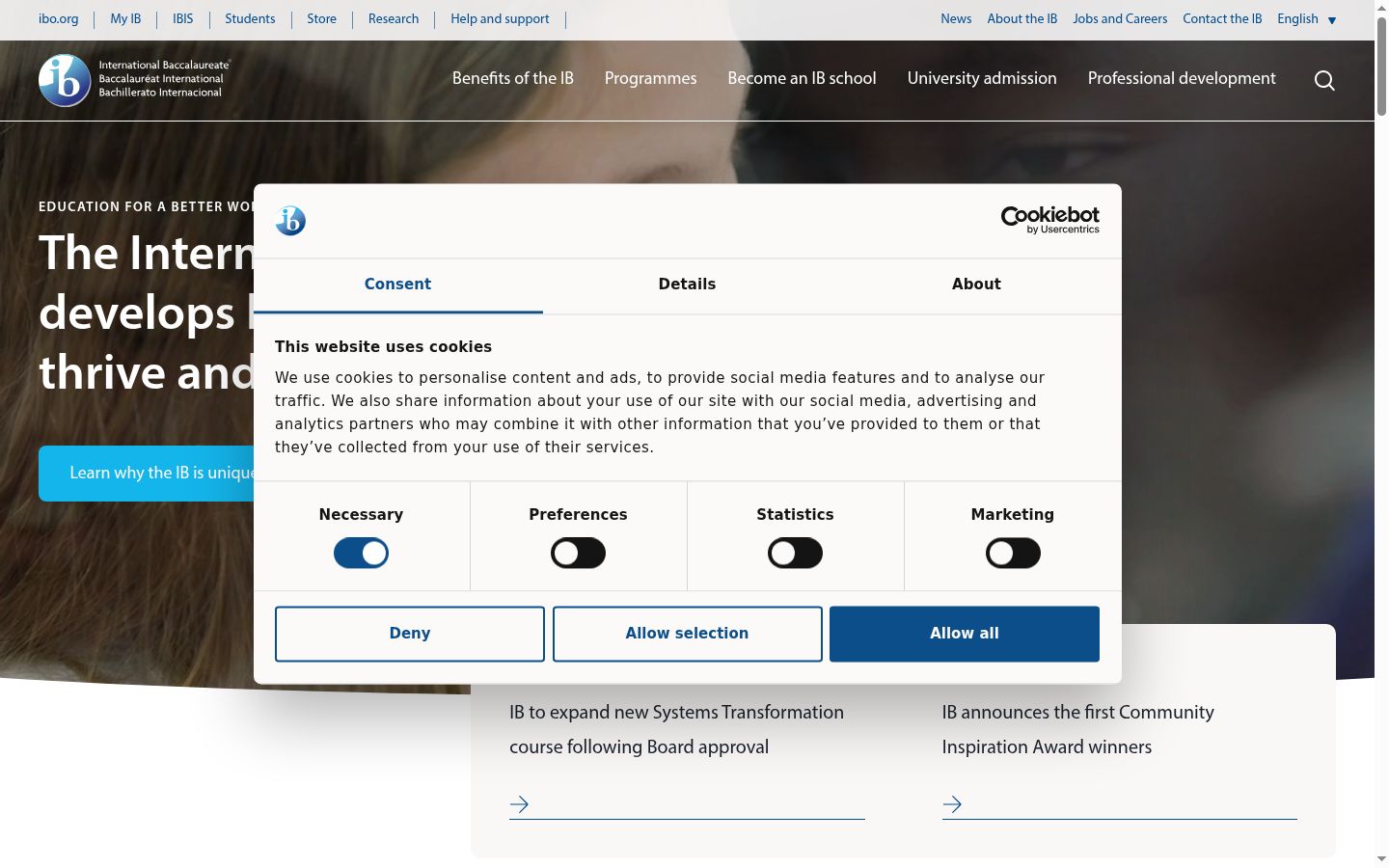Follow the arrow under Systems Transformation news
1389x868 pixels.
pyautogui.click(x=519, y=804)
